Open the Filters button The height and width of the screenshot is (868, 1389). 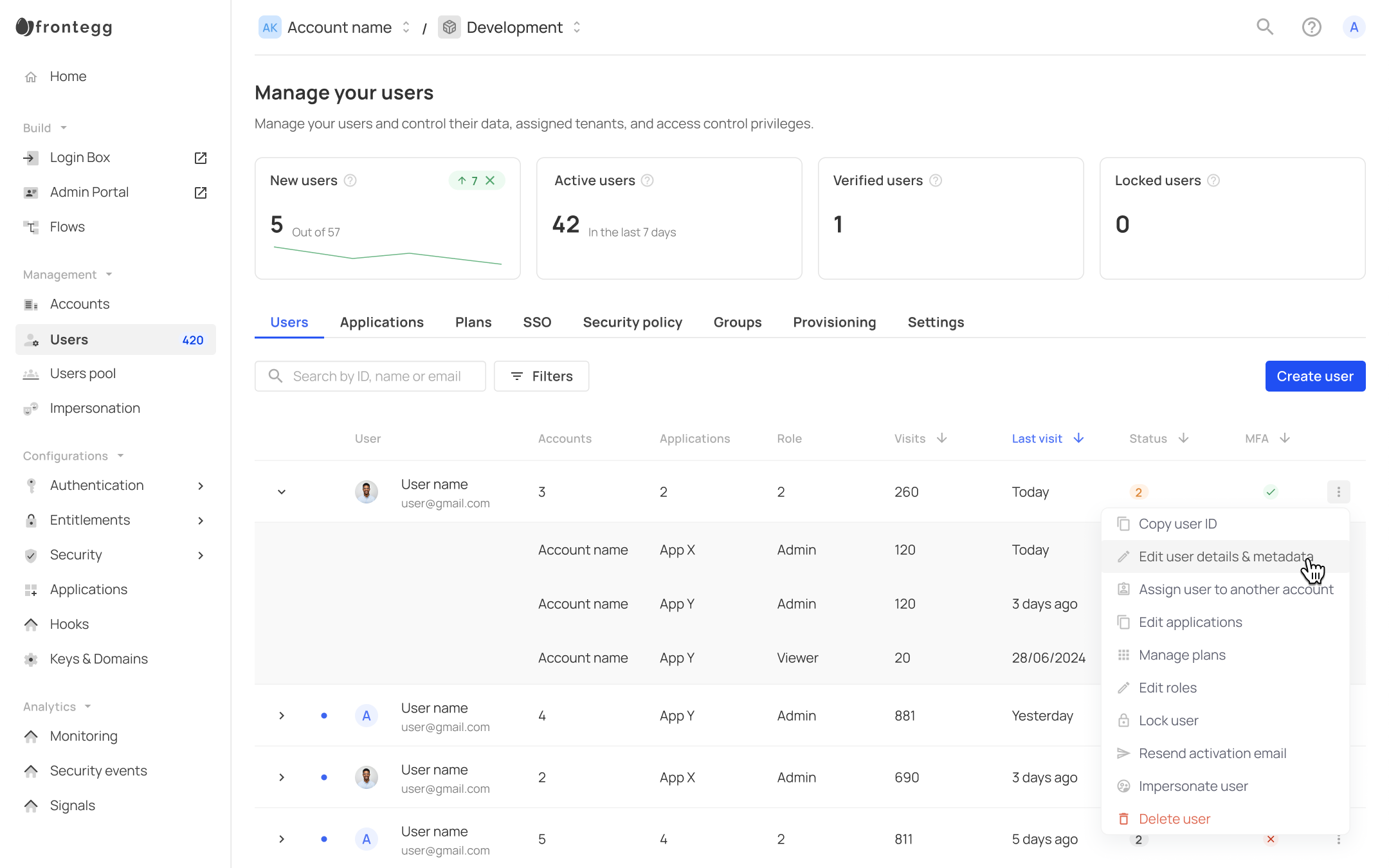pyautogui.click(x=541, y=376)
